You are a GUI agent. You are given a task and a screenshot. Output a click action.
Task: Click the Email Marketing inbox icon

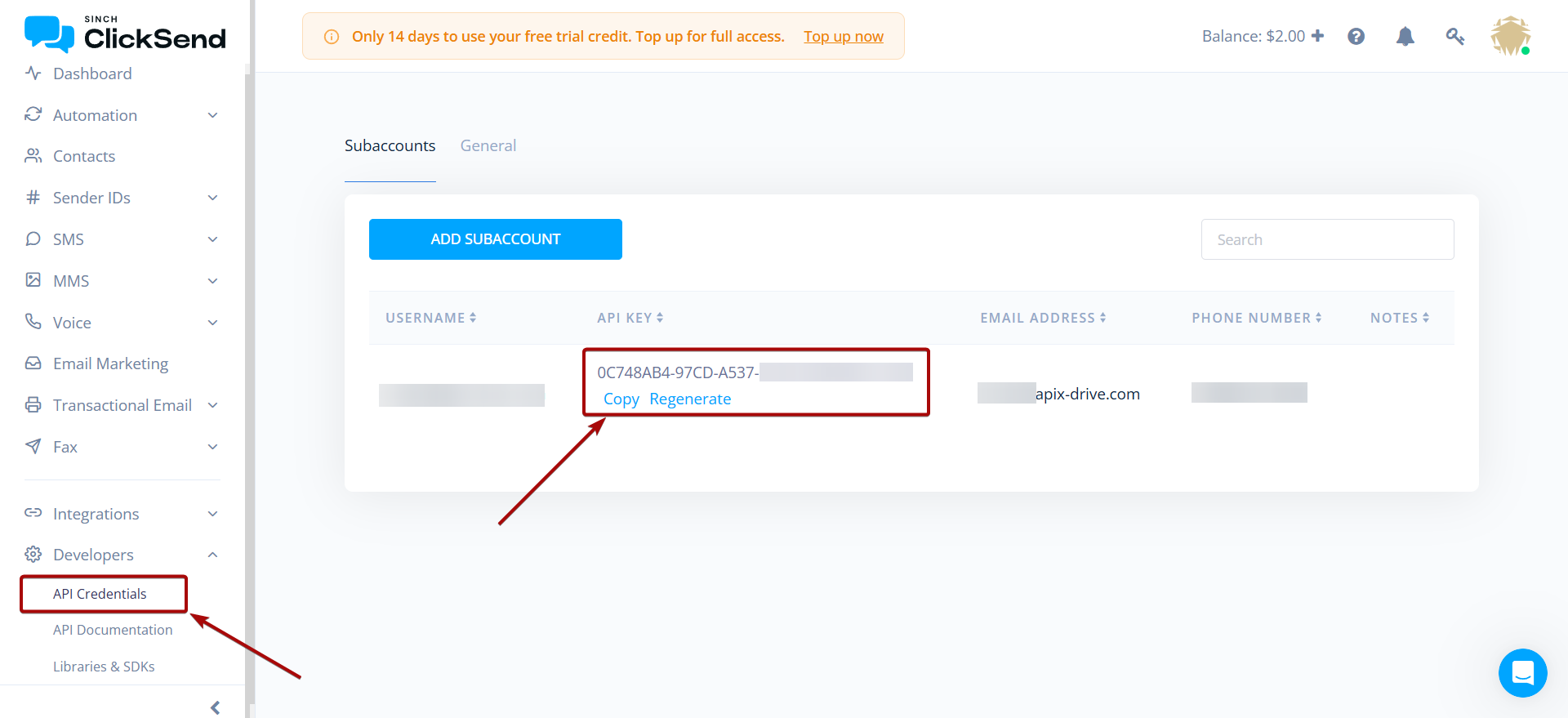coord(33,363)
